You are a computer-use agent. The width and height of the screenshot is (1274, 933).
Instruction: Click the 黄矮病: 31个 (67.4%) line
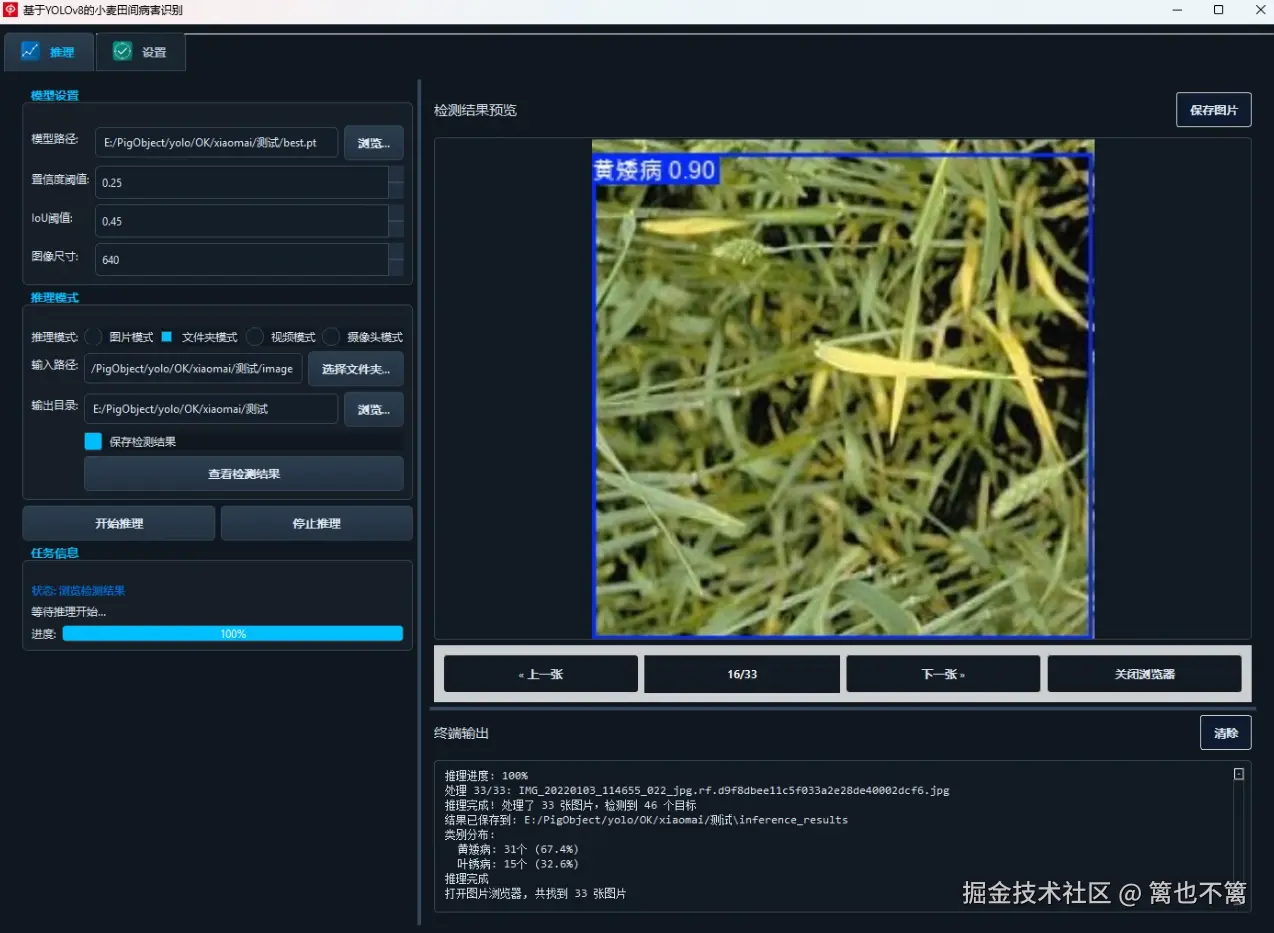(x=518, y=849)
